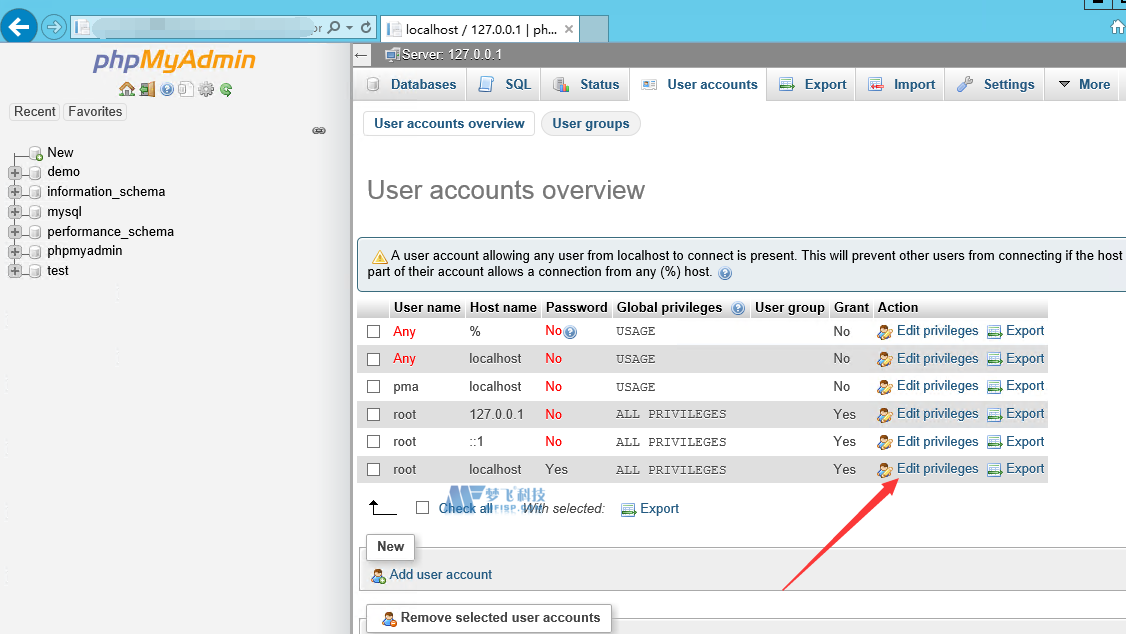The height and width of the screenshot is (634, 1126).
Task: Toggle the Check all checkbox
Action: pyautogui.click(x=422, y=508)
